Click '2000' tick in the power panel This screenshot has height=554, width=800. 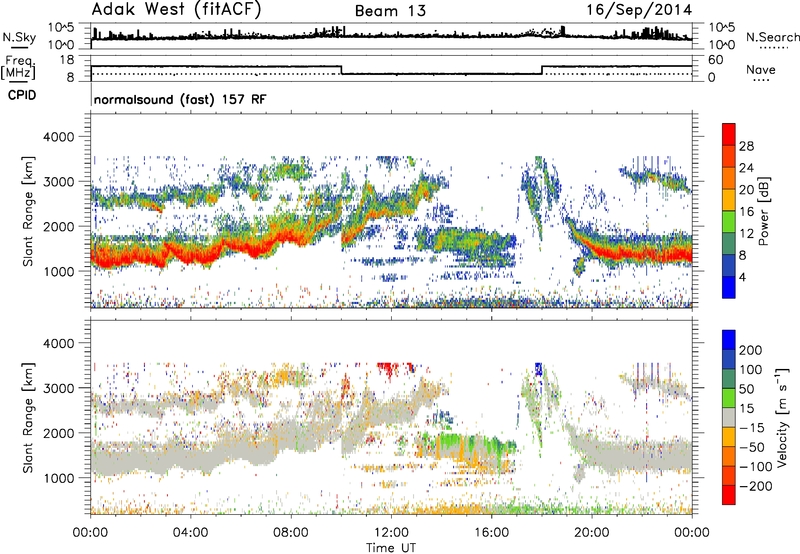tap(58, 226)
